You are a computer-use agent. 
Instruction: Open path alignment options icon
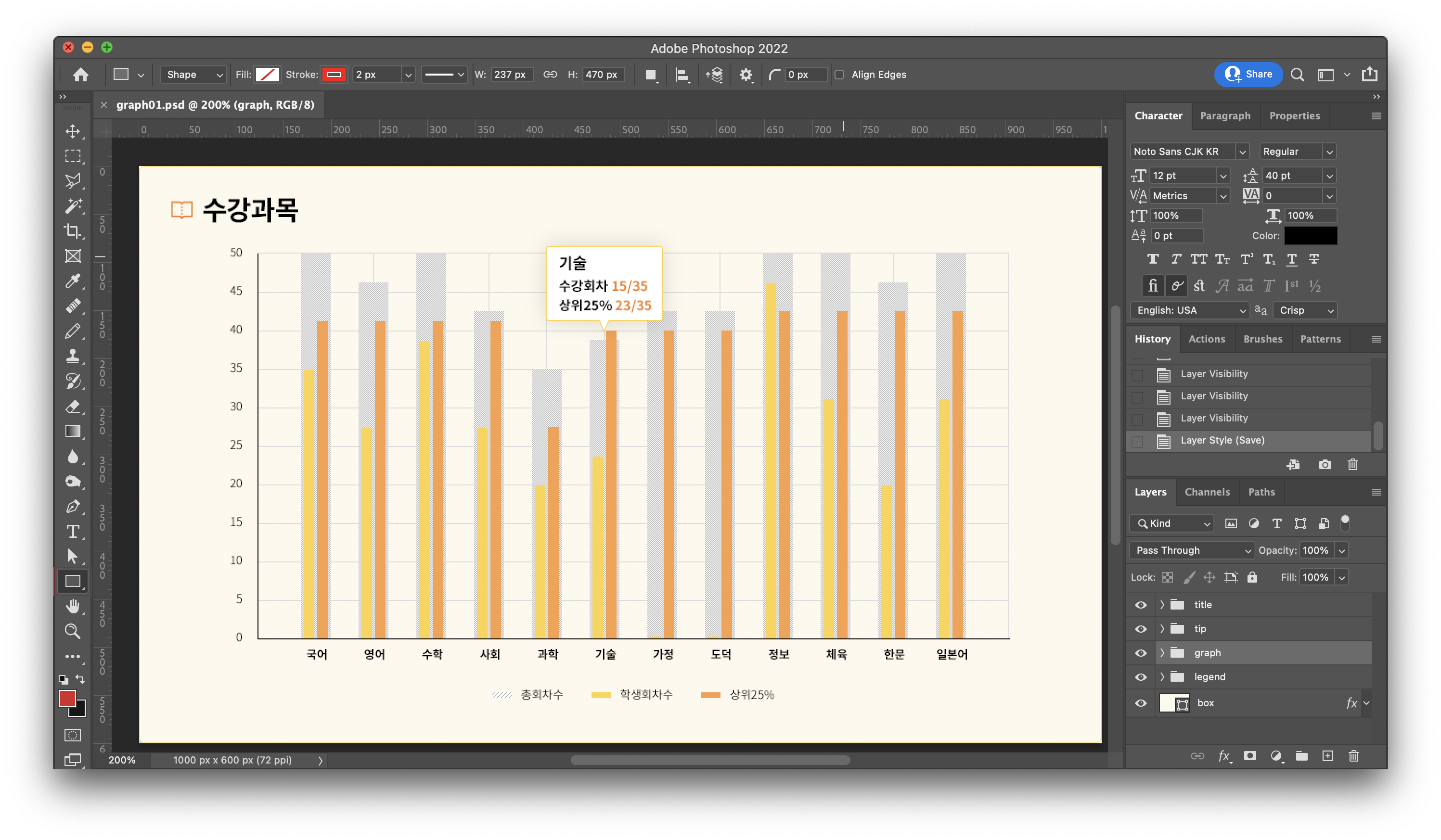coord(682,75)
